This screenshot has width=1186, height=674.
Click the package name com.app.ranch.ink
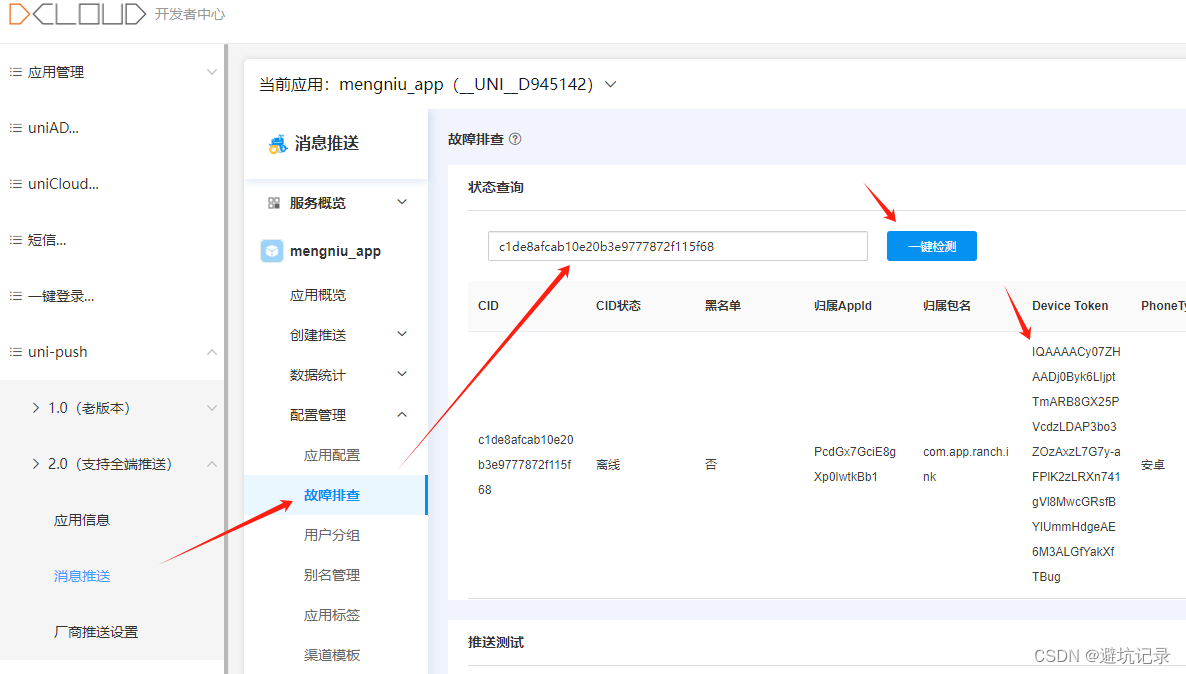pyautogui.click(x=966, y=464)
